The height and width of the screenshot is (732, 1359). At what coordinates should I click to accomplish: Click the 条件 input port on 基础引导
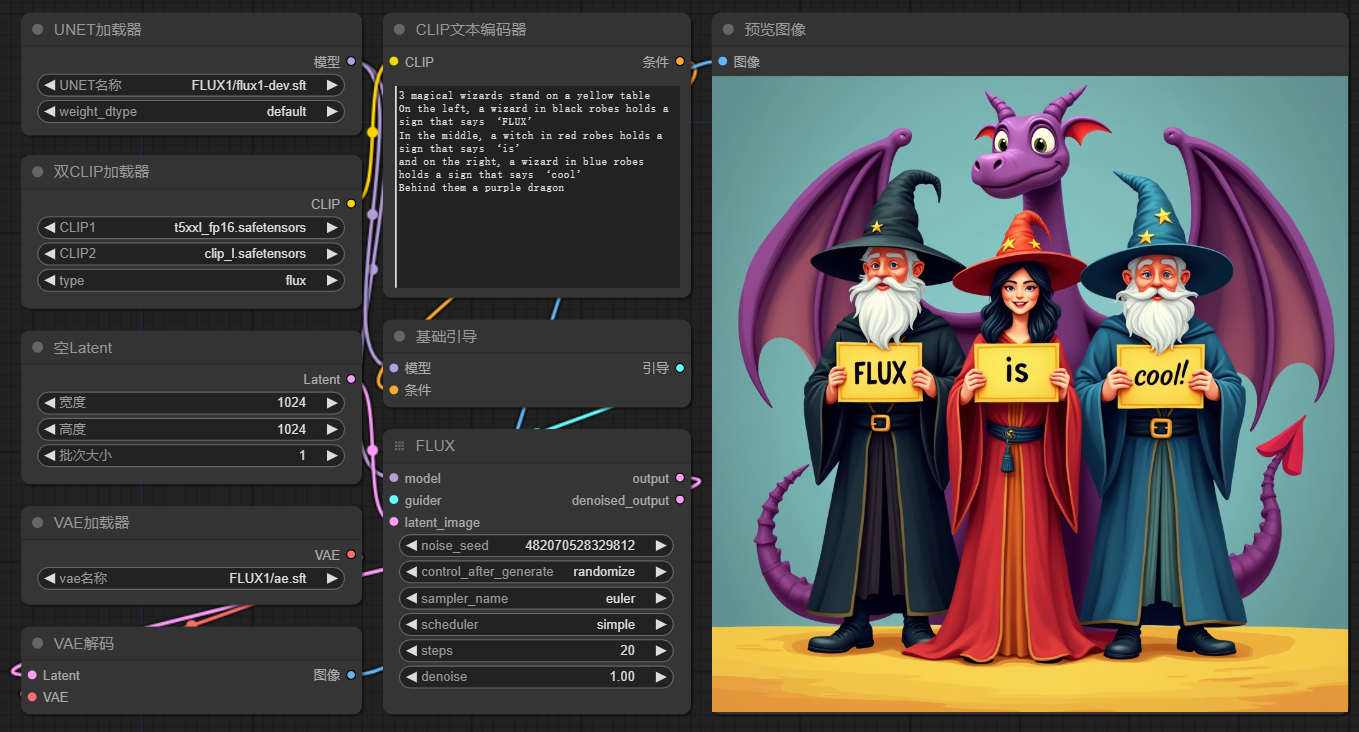(394, 391)
